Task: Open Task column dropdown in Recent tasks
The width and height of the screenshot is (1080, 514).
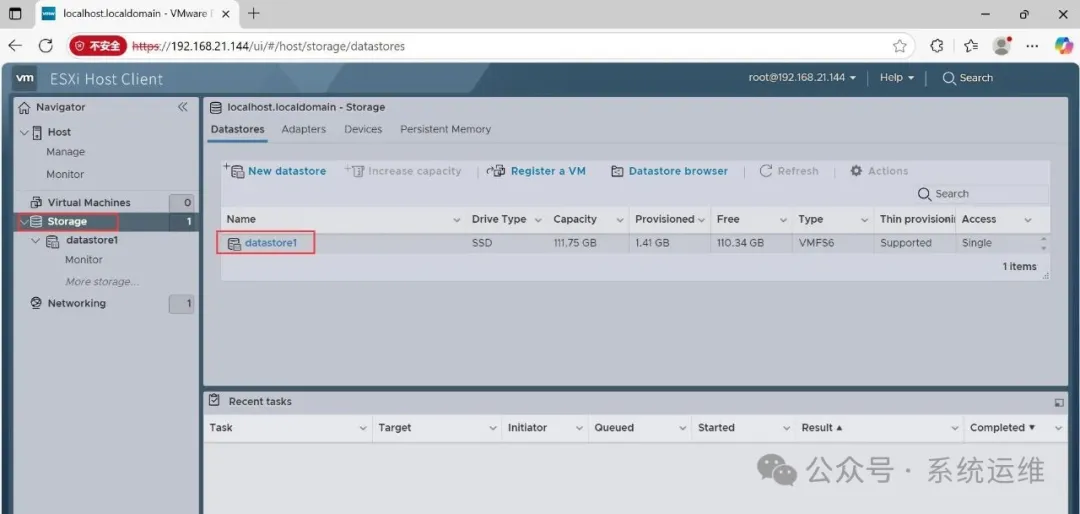Action: tap(363, 429)
